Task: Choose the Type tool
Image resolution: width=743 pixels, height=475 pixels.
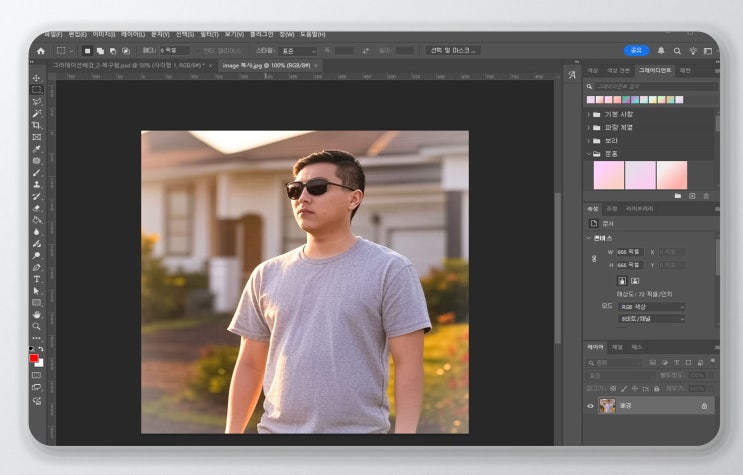Action: point(37,279)
